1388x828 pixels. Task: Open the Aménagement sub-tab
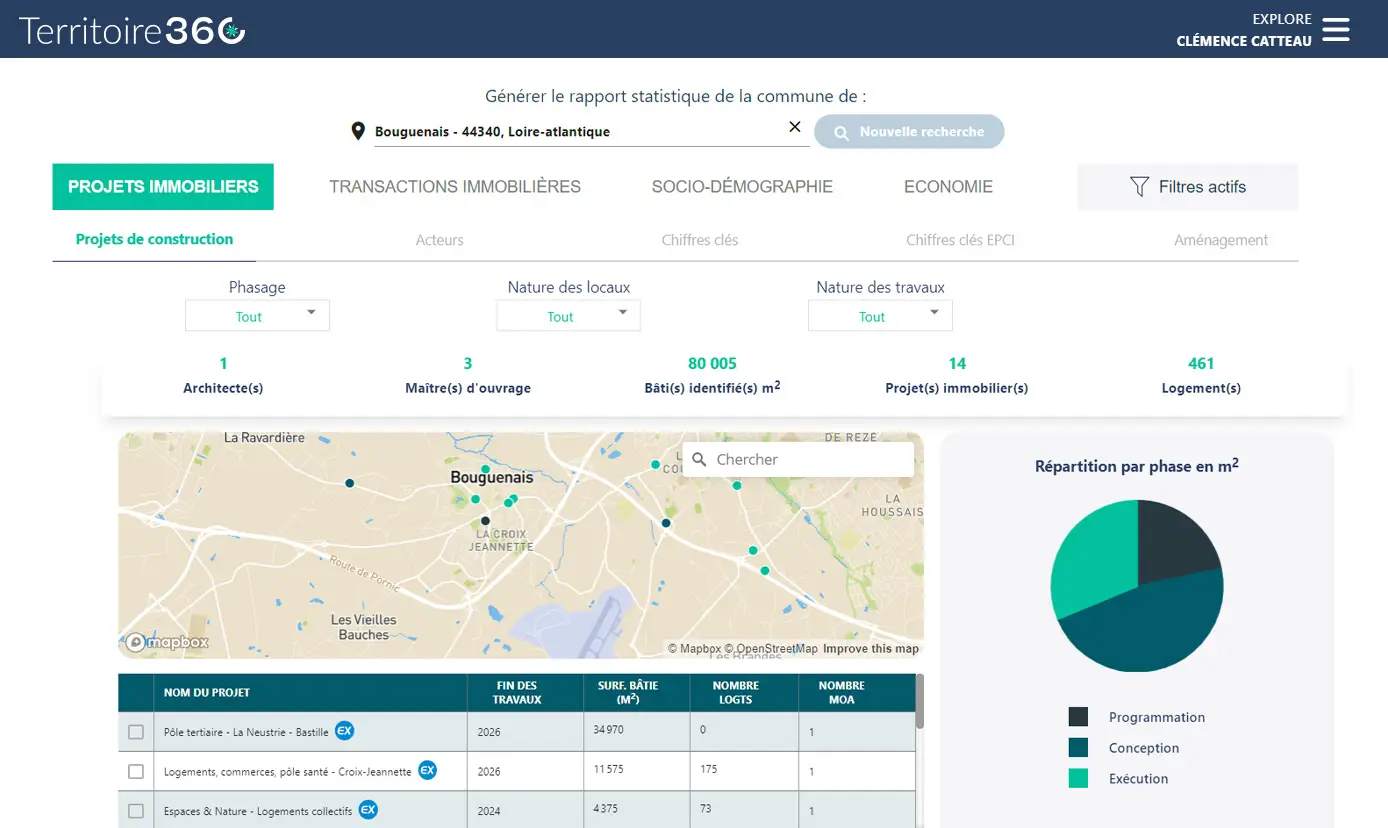click(1221, 240)
